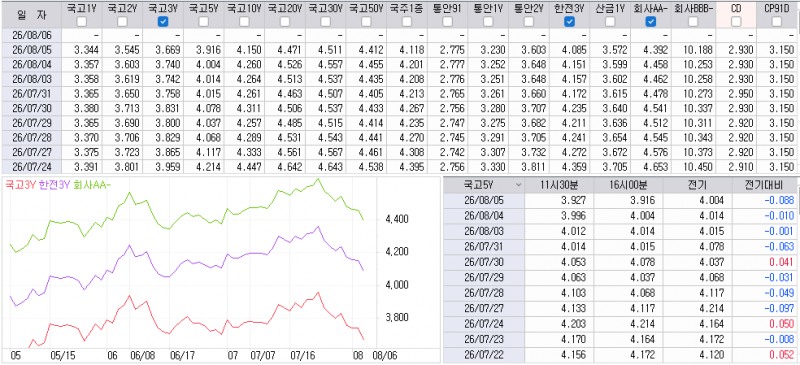Select the 국주1종 checkbox

407,21
